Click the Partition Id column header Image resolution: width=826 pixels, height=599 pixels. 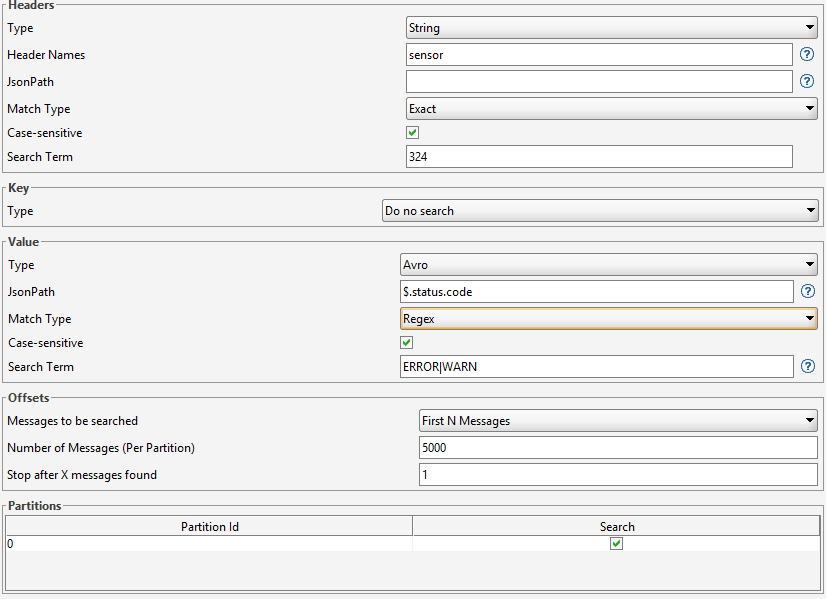pyautogui.click(x=209, y=526)
